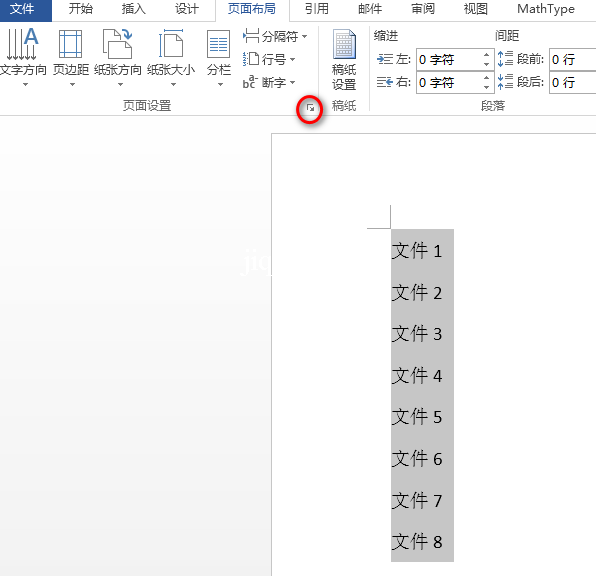
Task: Expand the 断字 hyphenation dropdown
Action: [x=269, y=82]
